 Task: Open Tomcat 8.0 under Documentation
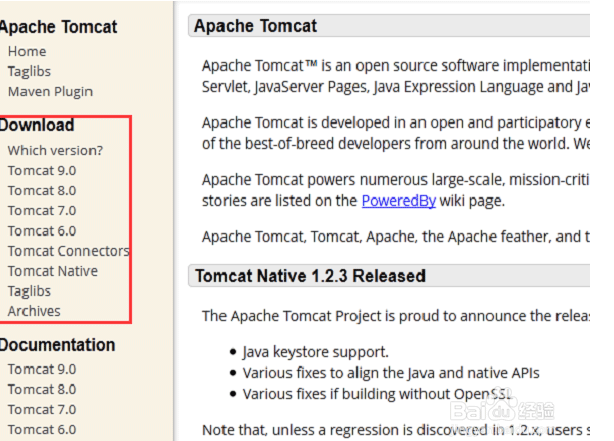click(42, 389)
